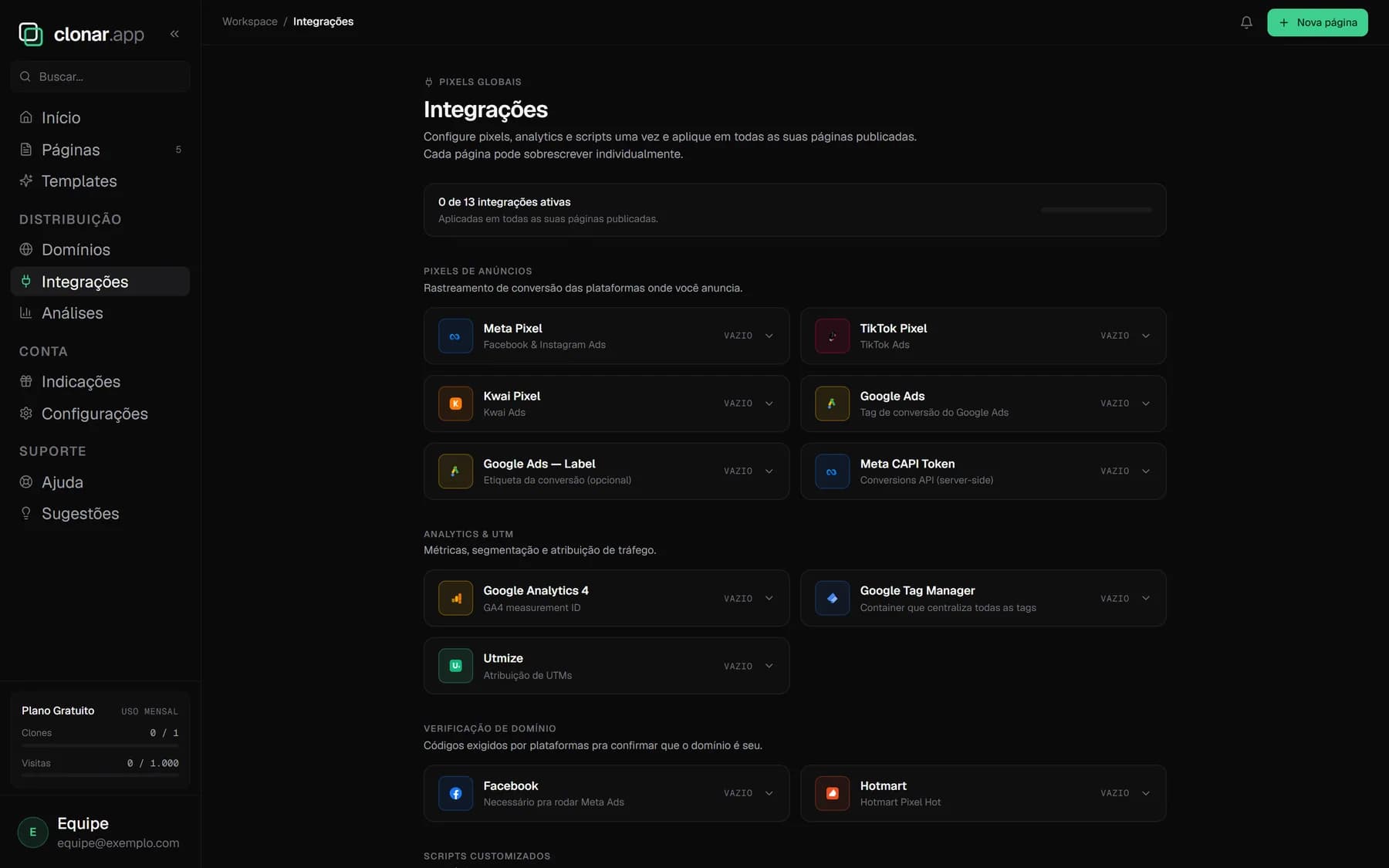This screenshot has width=1389, height=868.
Task: Click the Integrações breadcrumb
Action: click(x=323, y=22)
